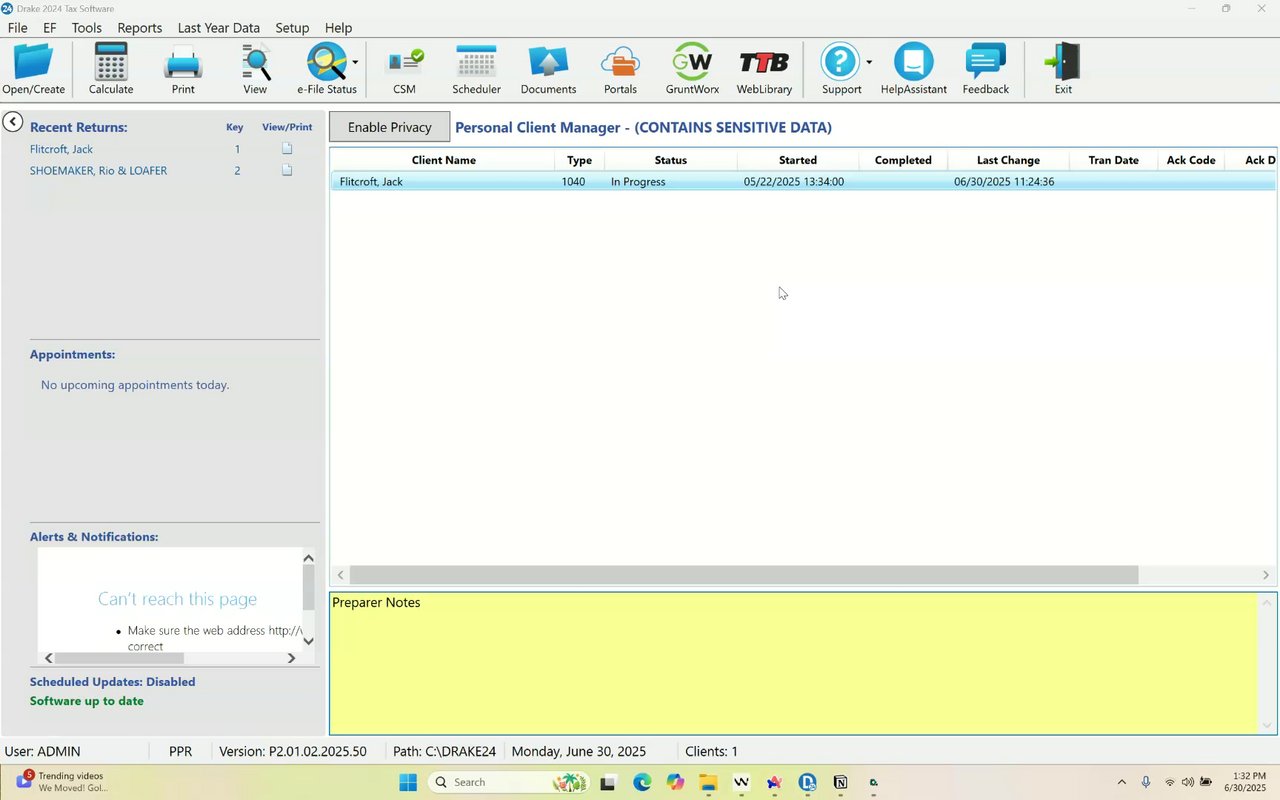The height and width of the screenshot is (800, 1280).
Task: Click the client list scroll right arrow
Action: pyautogui.click(x=1265, y=575)
